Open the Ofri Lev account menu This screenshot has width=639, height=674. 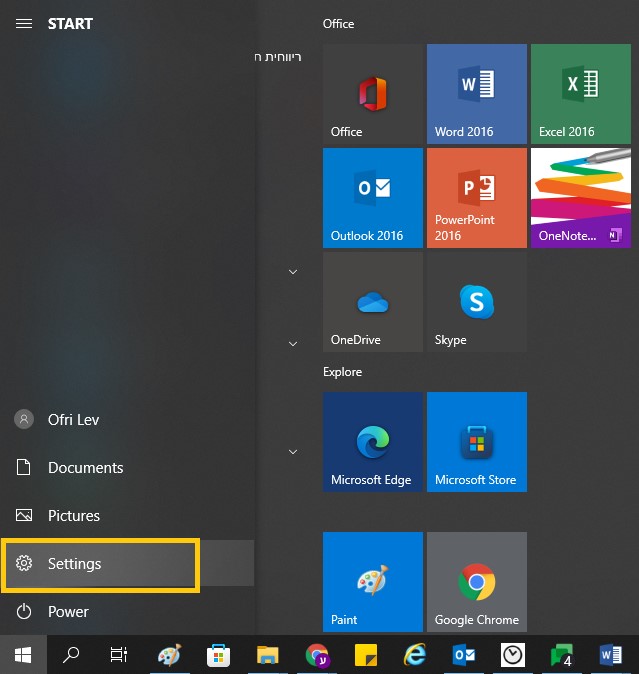[x=127, y=420]
